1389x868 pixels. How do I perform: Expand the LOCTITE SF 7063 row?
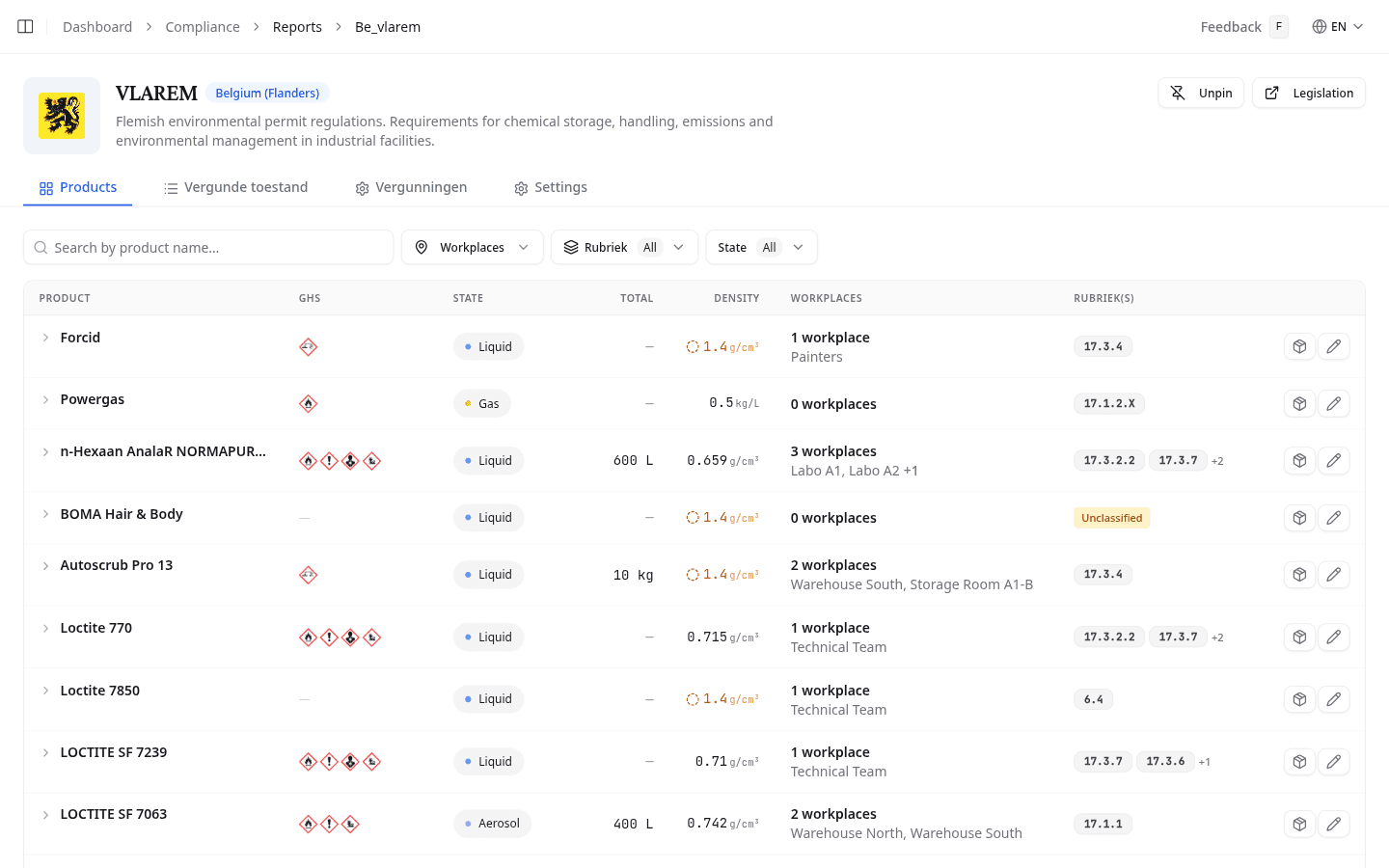tap(45, 814)
